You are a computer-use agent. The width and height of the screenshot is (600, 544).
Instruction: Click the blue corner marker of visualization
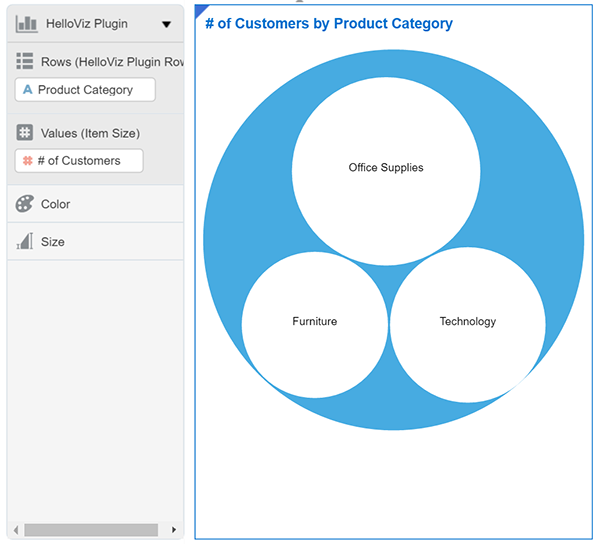tap(200, 9)
